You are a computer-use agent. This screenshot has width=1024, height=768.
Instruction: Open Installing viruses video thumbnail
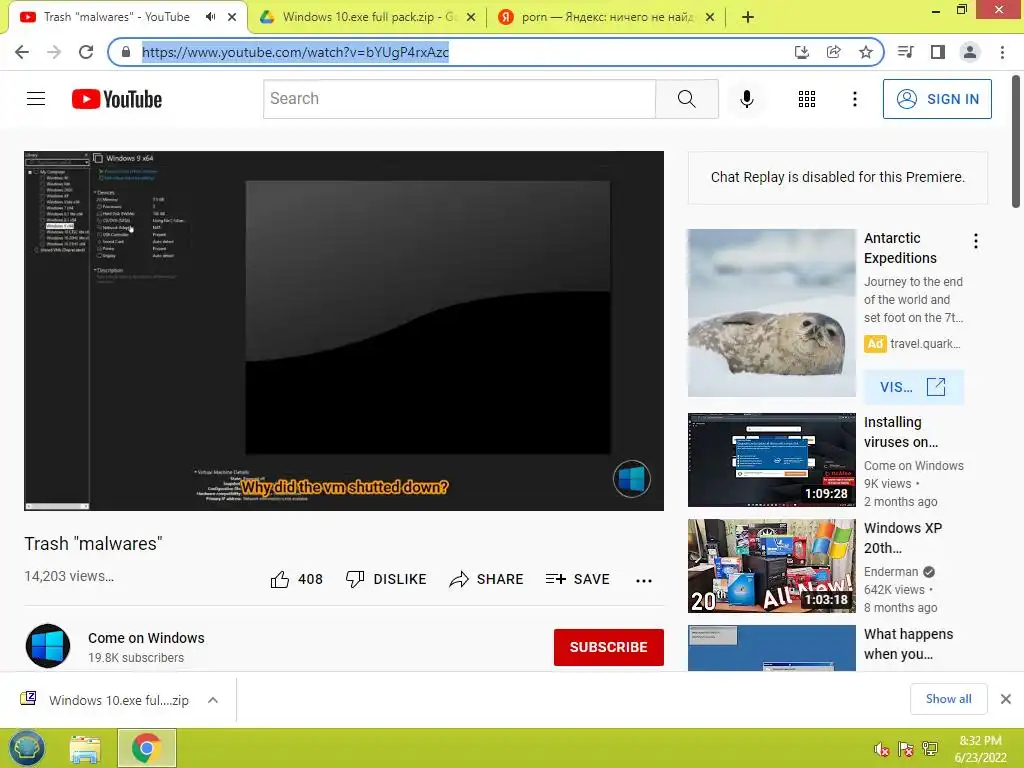point(771,460)
